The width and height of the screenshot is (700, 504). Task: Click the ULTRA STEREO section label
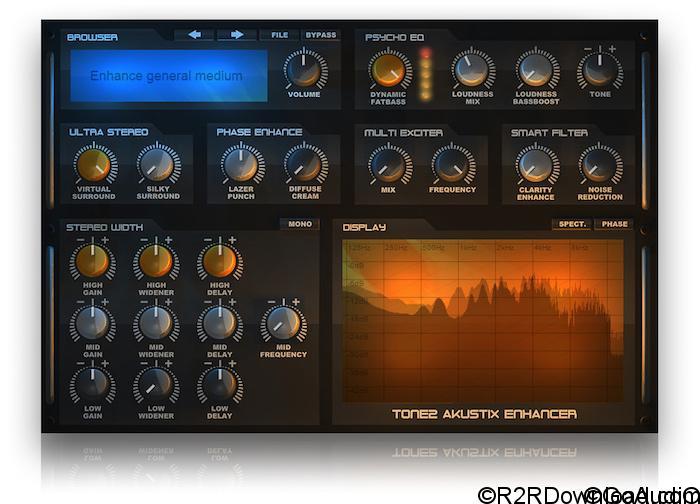(x=108, y=132)
